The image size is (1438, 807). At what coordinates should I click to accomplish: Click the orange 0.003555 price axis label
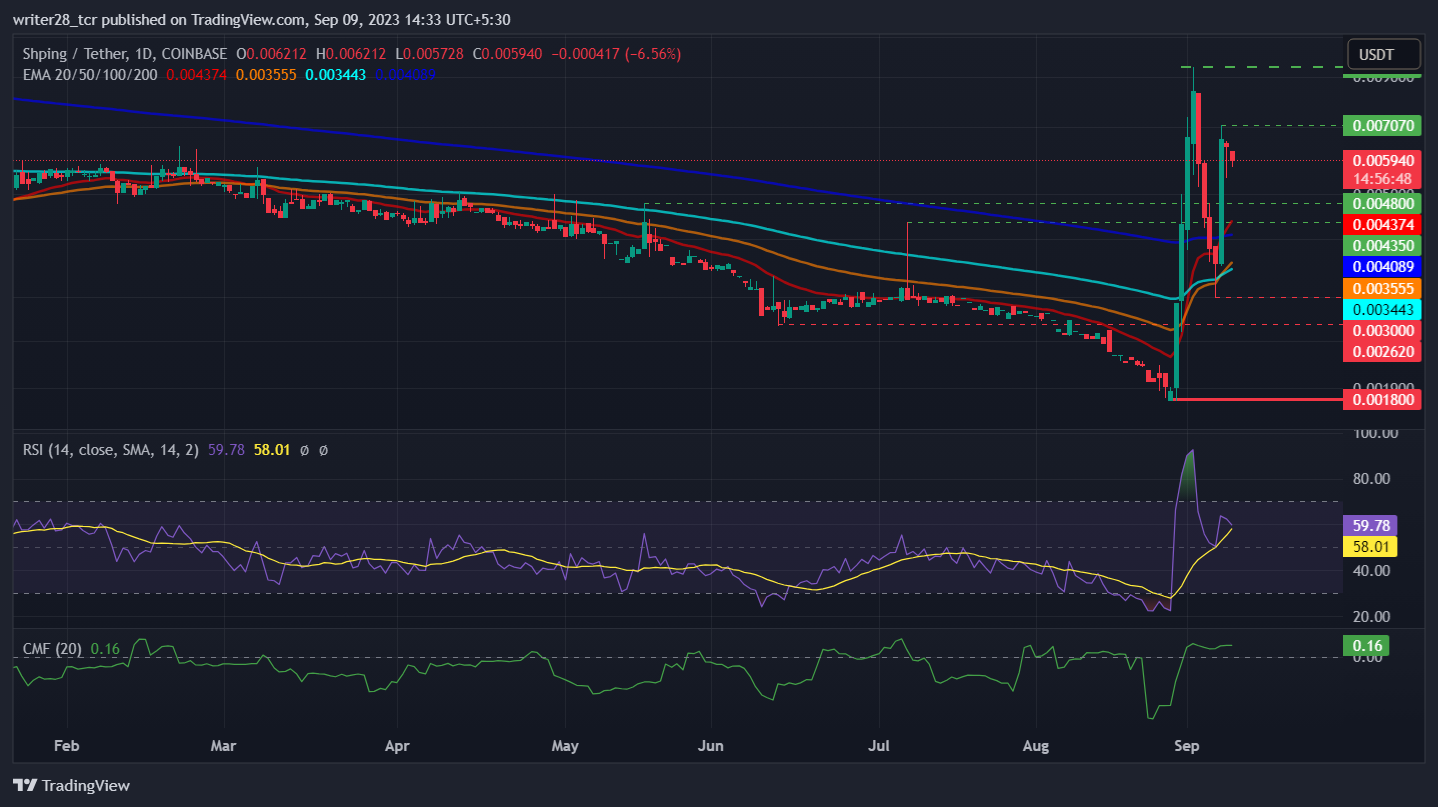[x=1381, y=288]
